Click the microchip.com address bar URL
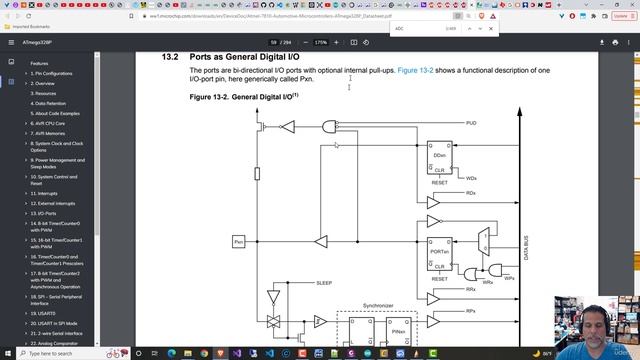This screenshot has width=640, height=360. (x=271, y=16)
